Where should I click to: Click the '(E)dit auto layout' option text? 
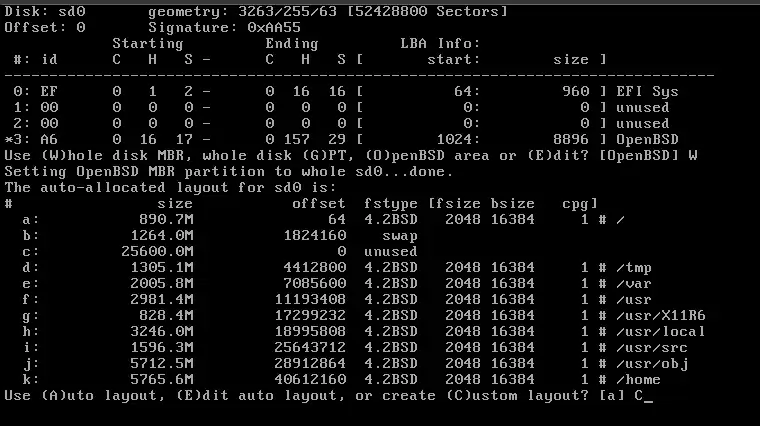261,395
